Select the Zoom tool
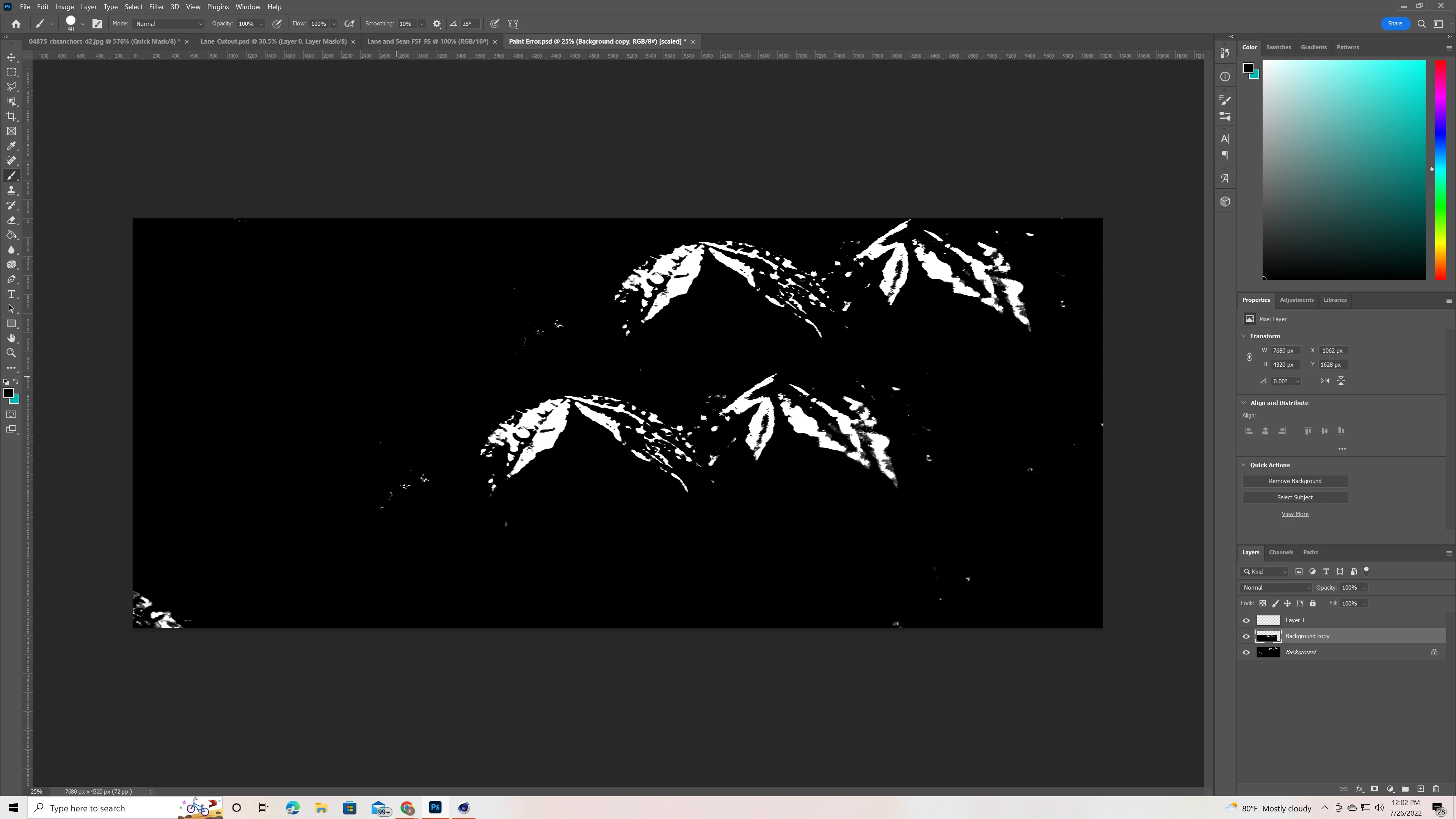1456x819 pixels. (x=11, y=353)
